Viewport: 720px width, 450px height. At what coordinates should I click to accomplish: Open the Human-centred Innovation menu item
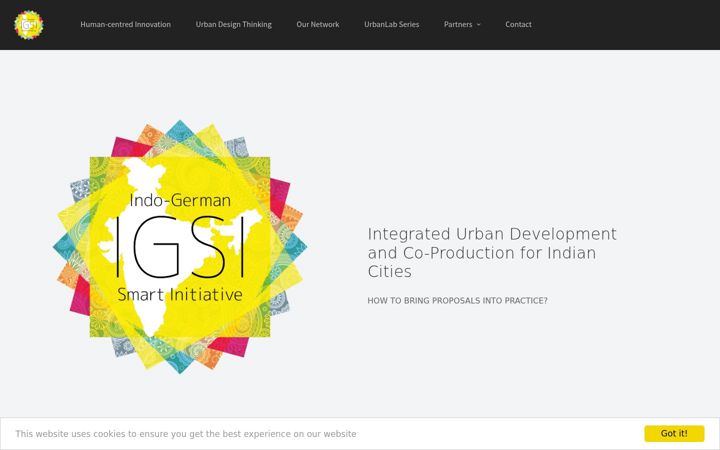coord(125,24)
